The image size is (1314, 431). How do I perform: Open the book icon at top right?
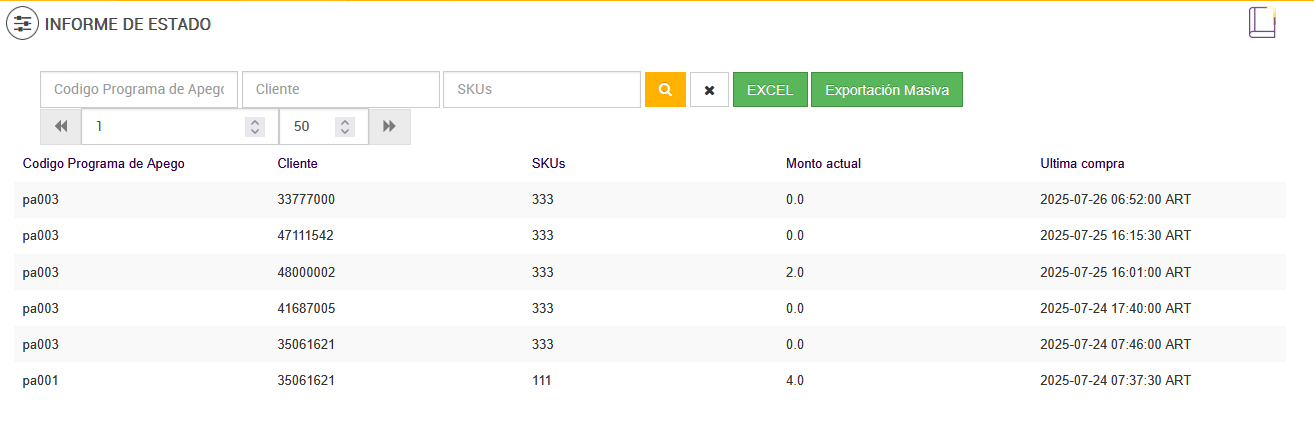(1262, 22)
